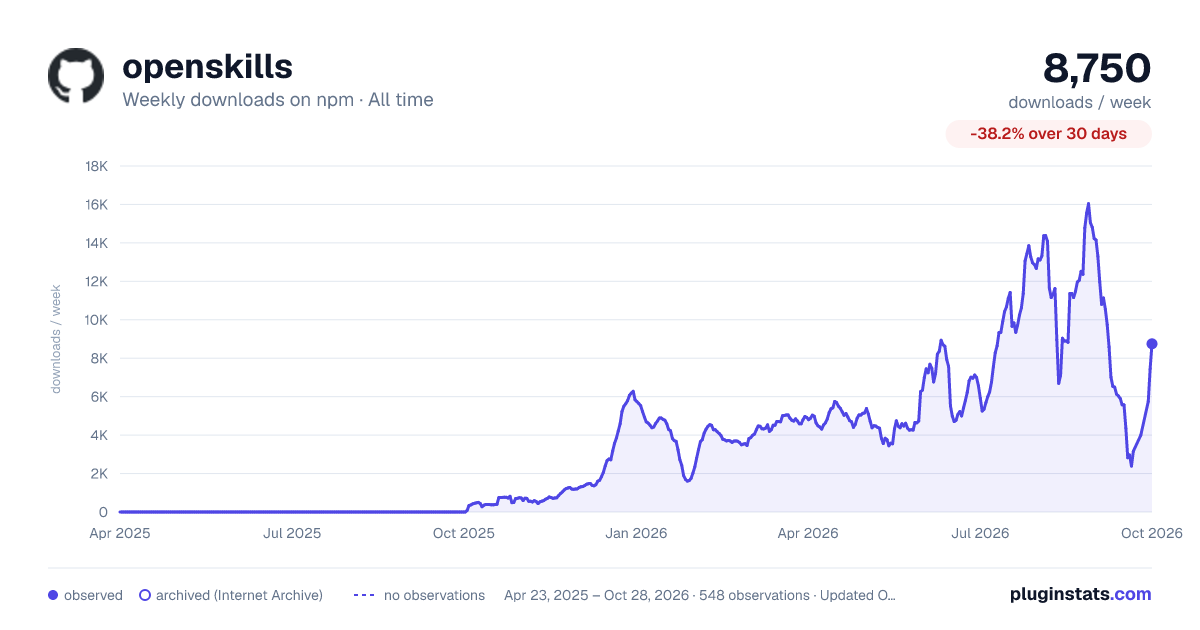Click the Apr 2025 x-axis label

[x=120, y=533]
